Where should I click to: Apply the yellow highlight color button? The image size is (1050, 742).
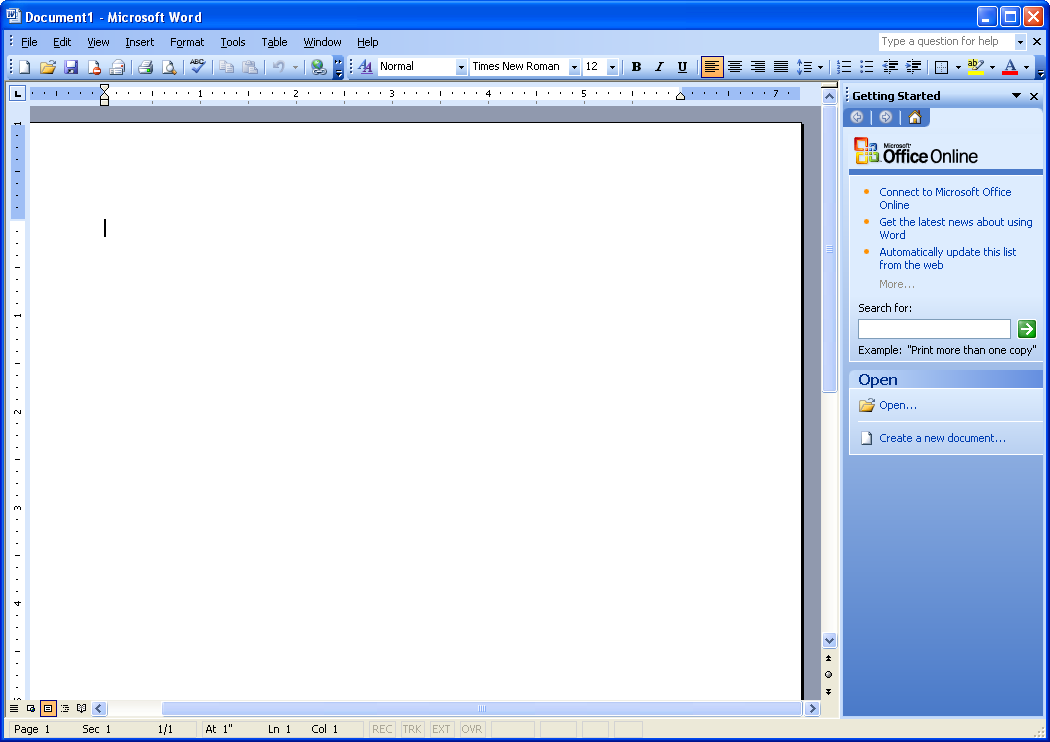point(976,67)
